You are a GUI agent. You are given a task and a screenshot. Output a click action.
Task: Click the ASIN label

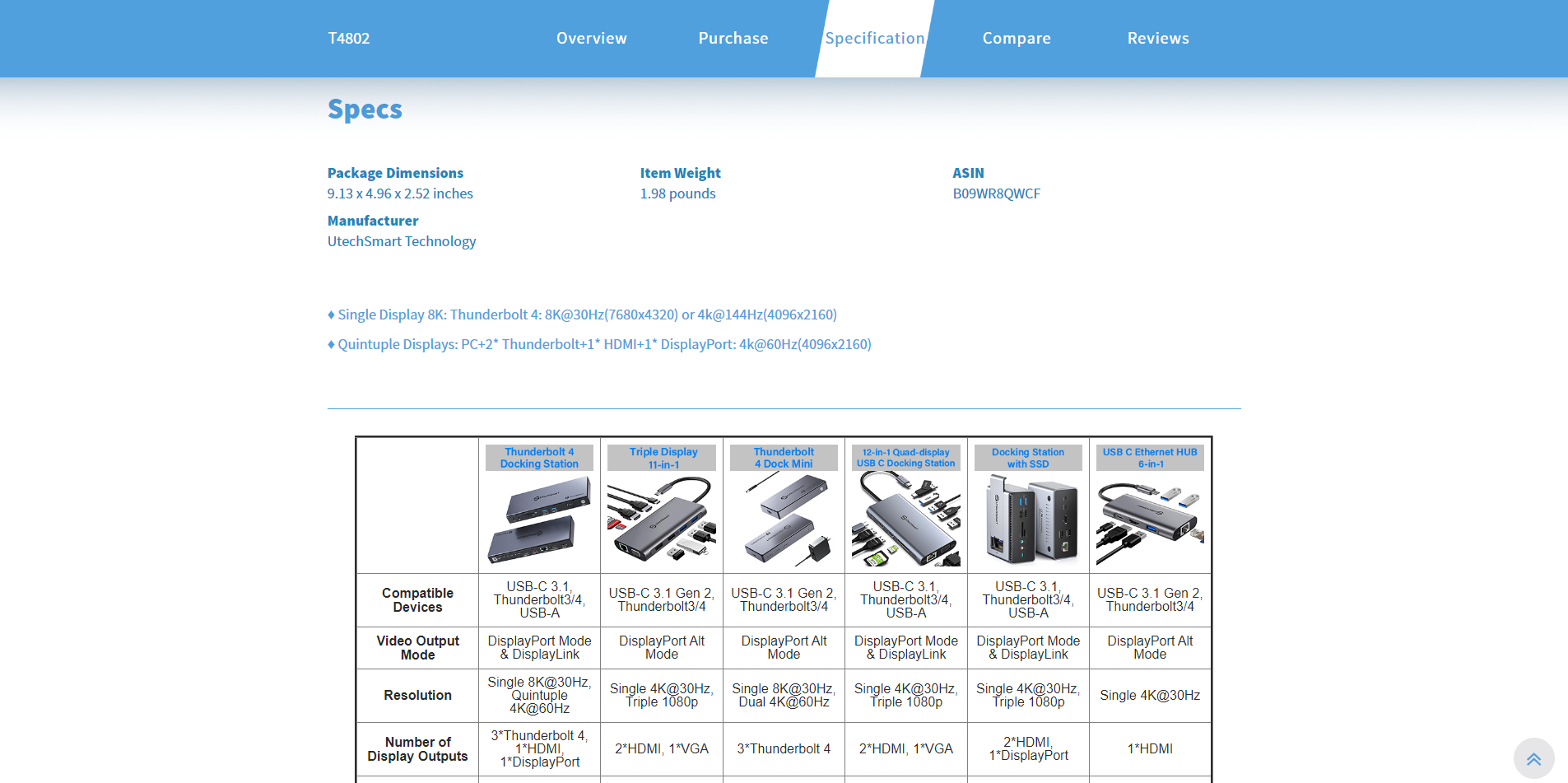pos(968,173)
